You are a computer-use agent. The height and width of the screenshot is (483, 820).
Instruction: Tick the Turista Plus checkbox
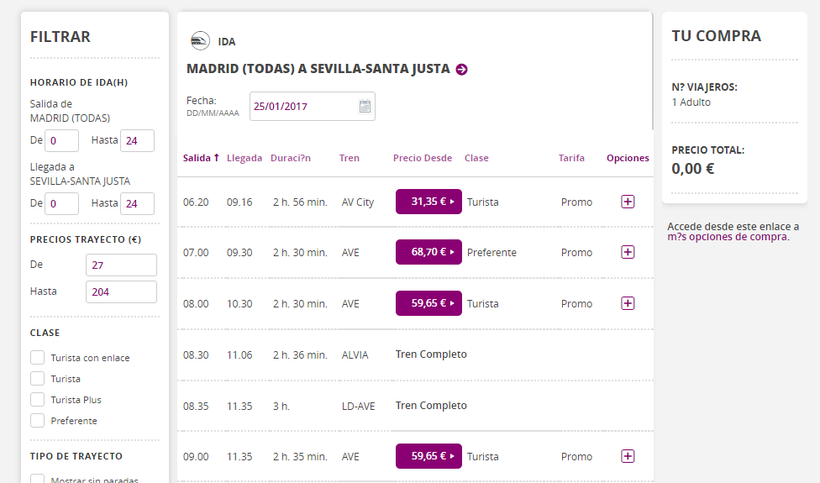(x=37, y=399)
